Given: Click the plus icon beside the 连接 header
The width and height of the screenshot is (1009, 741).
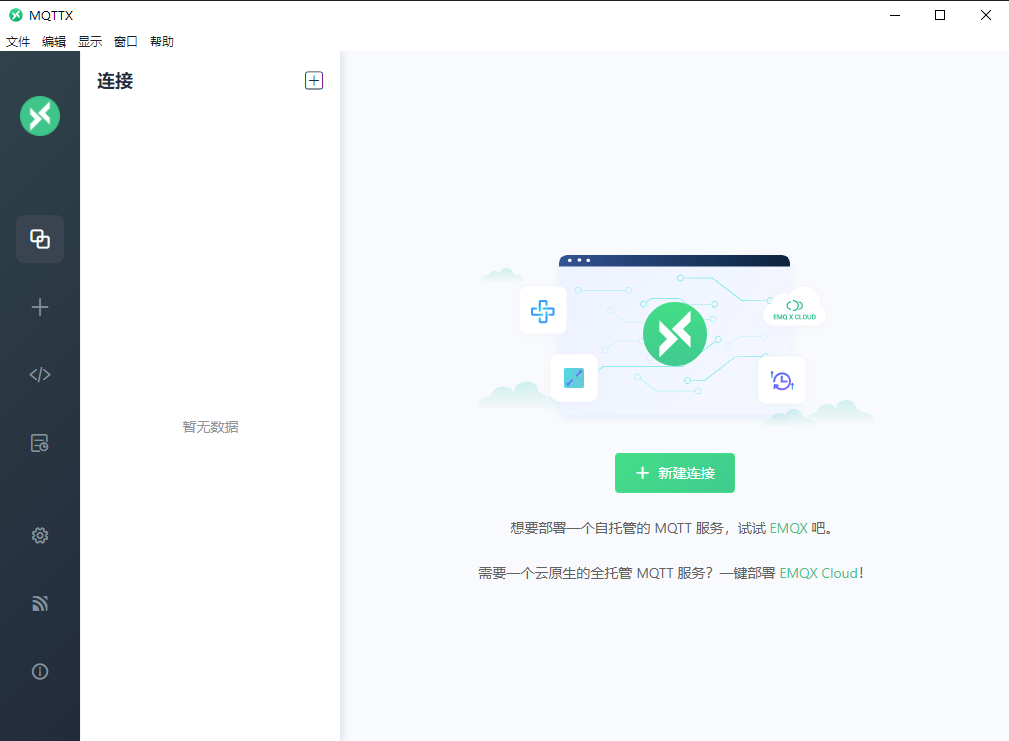Looking at the screenshot, I should pyautogui.click(x=314, y=81).
